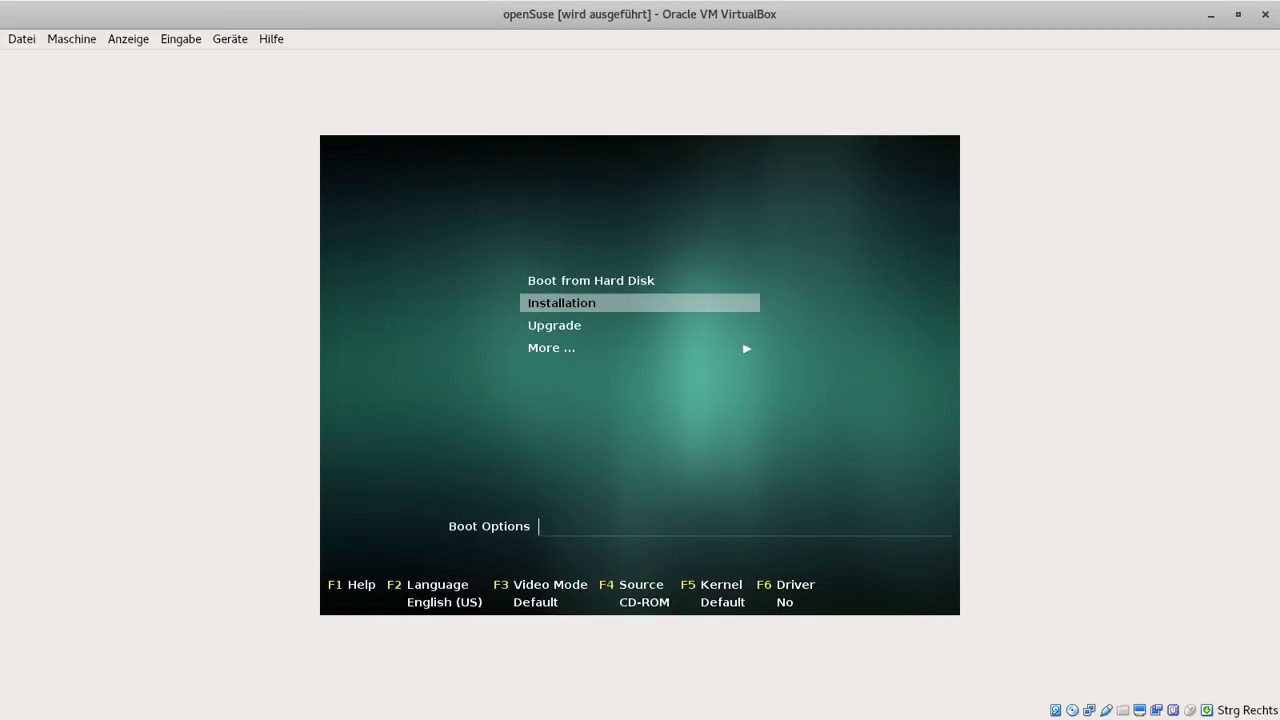
Task: Open the Eingabe menu
Action: [181, 39]
